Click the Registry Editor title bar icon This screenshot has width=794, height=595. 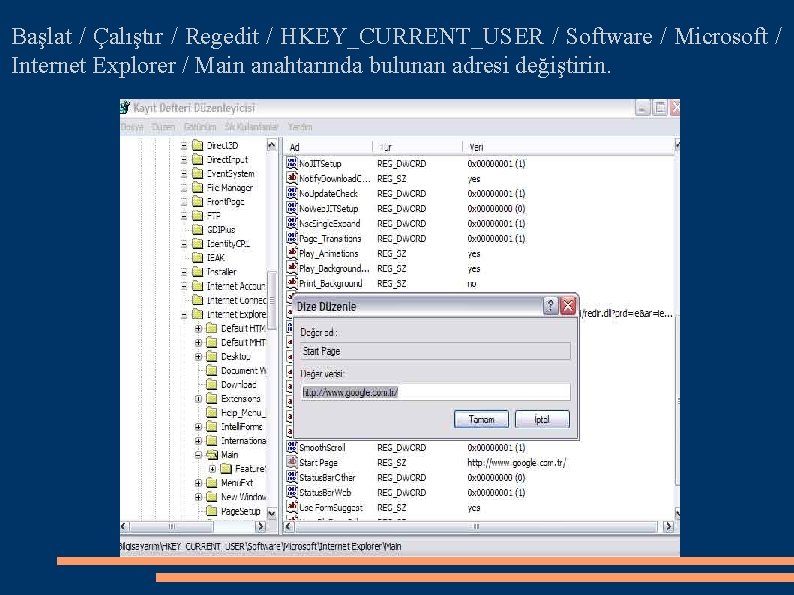coord(125,107)
